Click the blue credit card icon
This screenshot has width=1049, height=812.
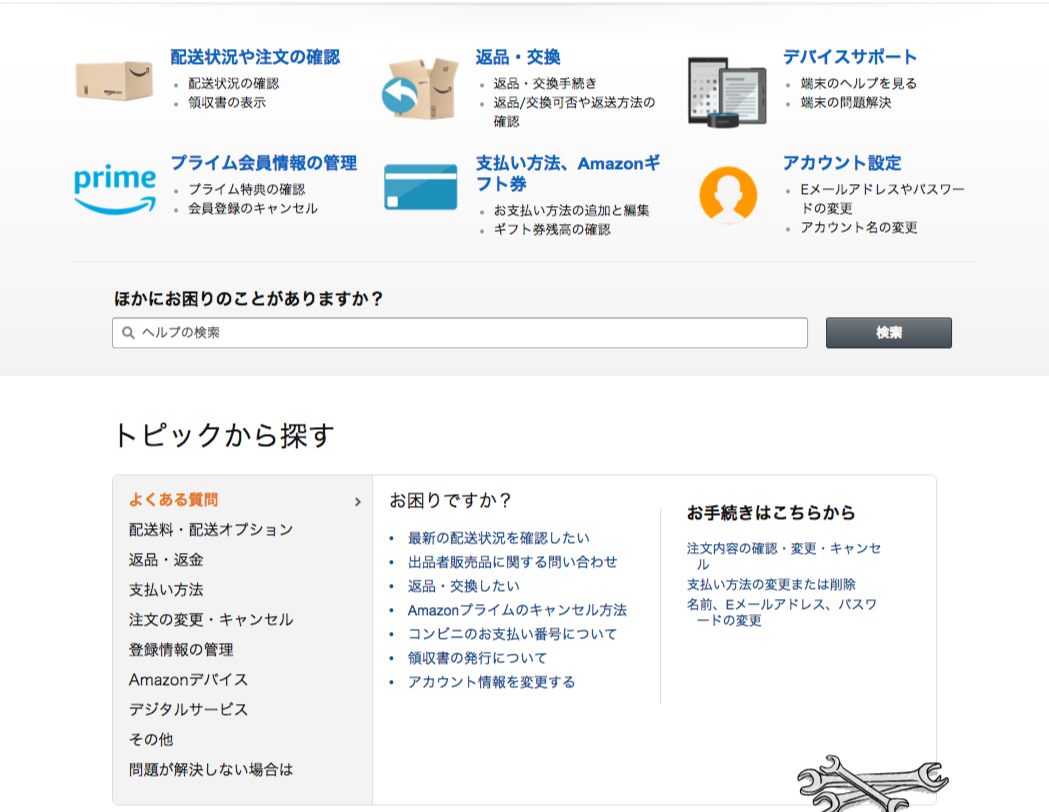421,187
